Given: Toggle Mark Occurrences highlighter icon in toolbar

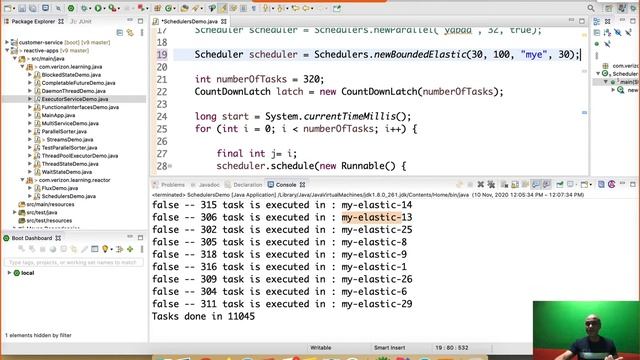Looking at the screenshot, I should tap(222, 8).
